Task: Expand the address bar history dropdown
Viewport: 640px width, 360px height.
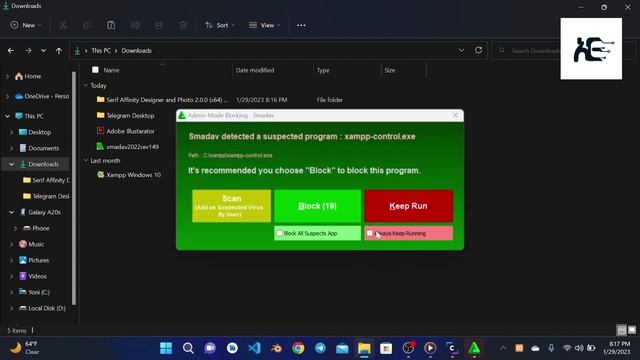Action: click(462, 51)
